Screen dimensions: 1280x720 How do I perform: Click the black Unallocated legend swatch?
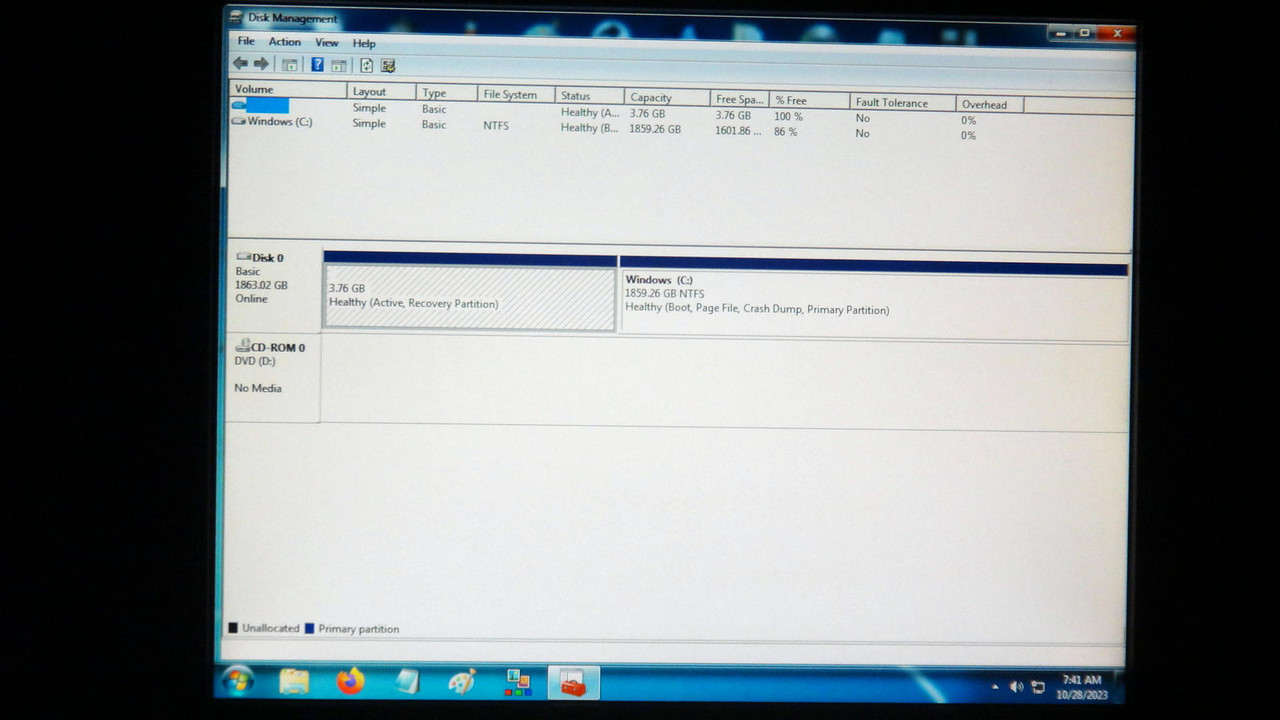pyautogui.click(x=233, y=628)
